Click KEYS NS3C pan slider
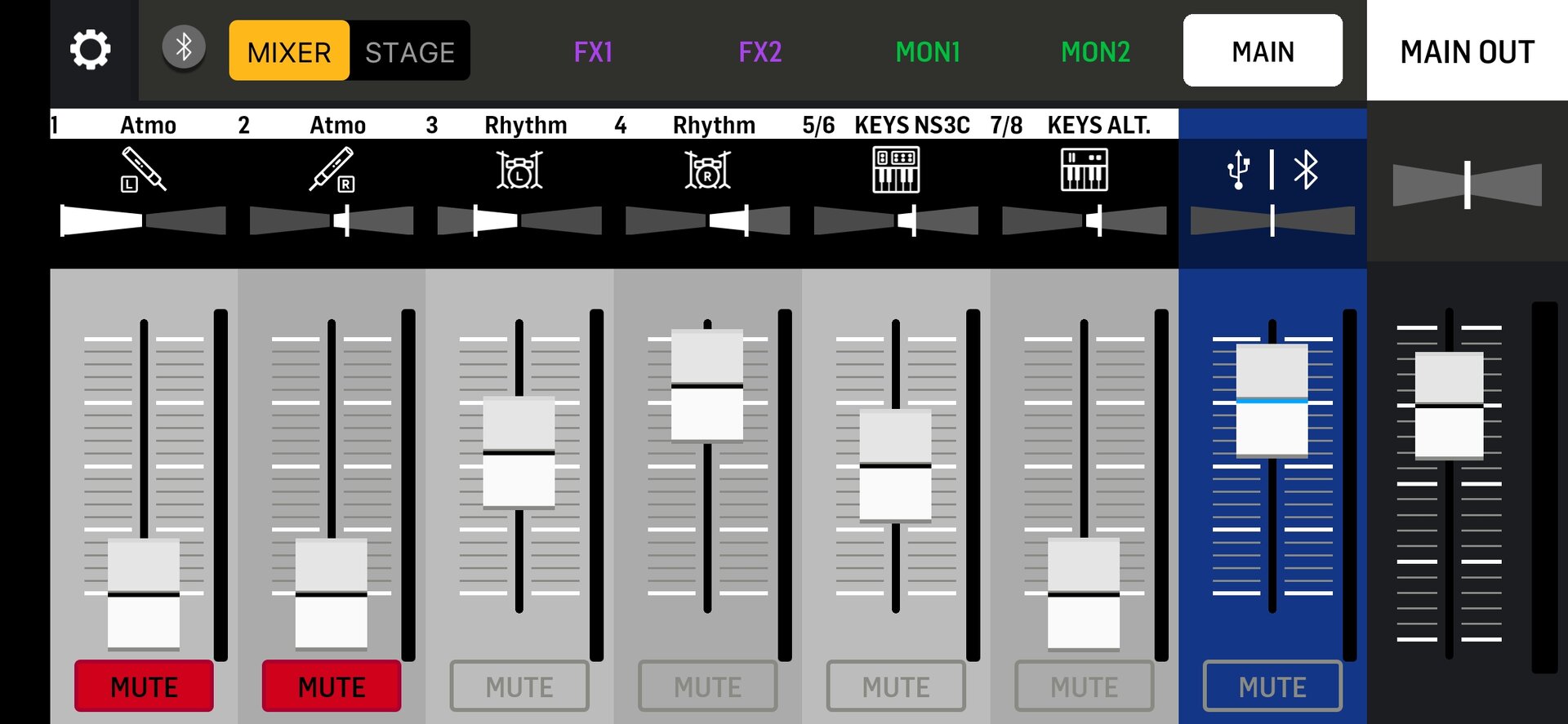 click(896, 220)
